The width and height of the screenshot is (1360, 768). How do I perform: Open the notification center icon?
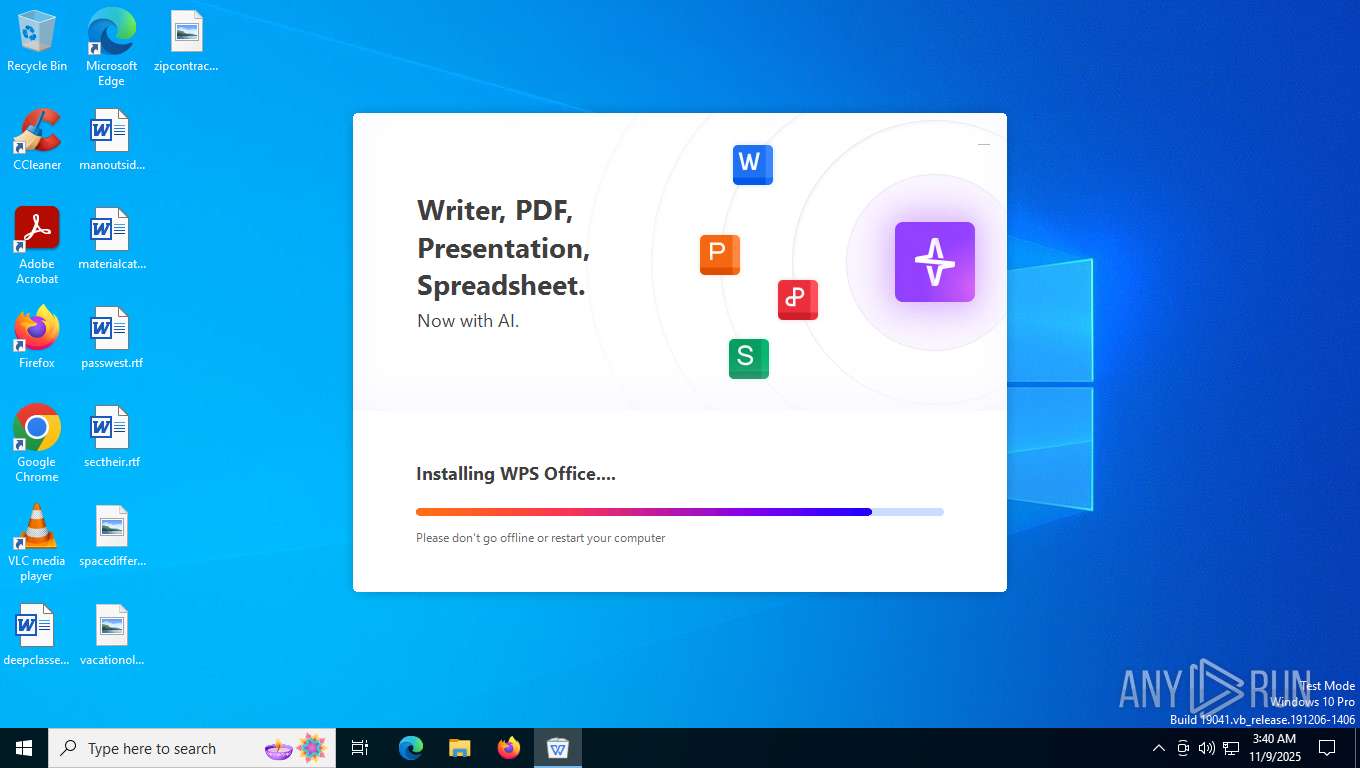(x=1327, y=748)
